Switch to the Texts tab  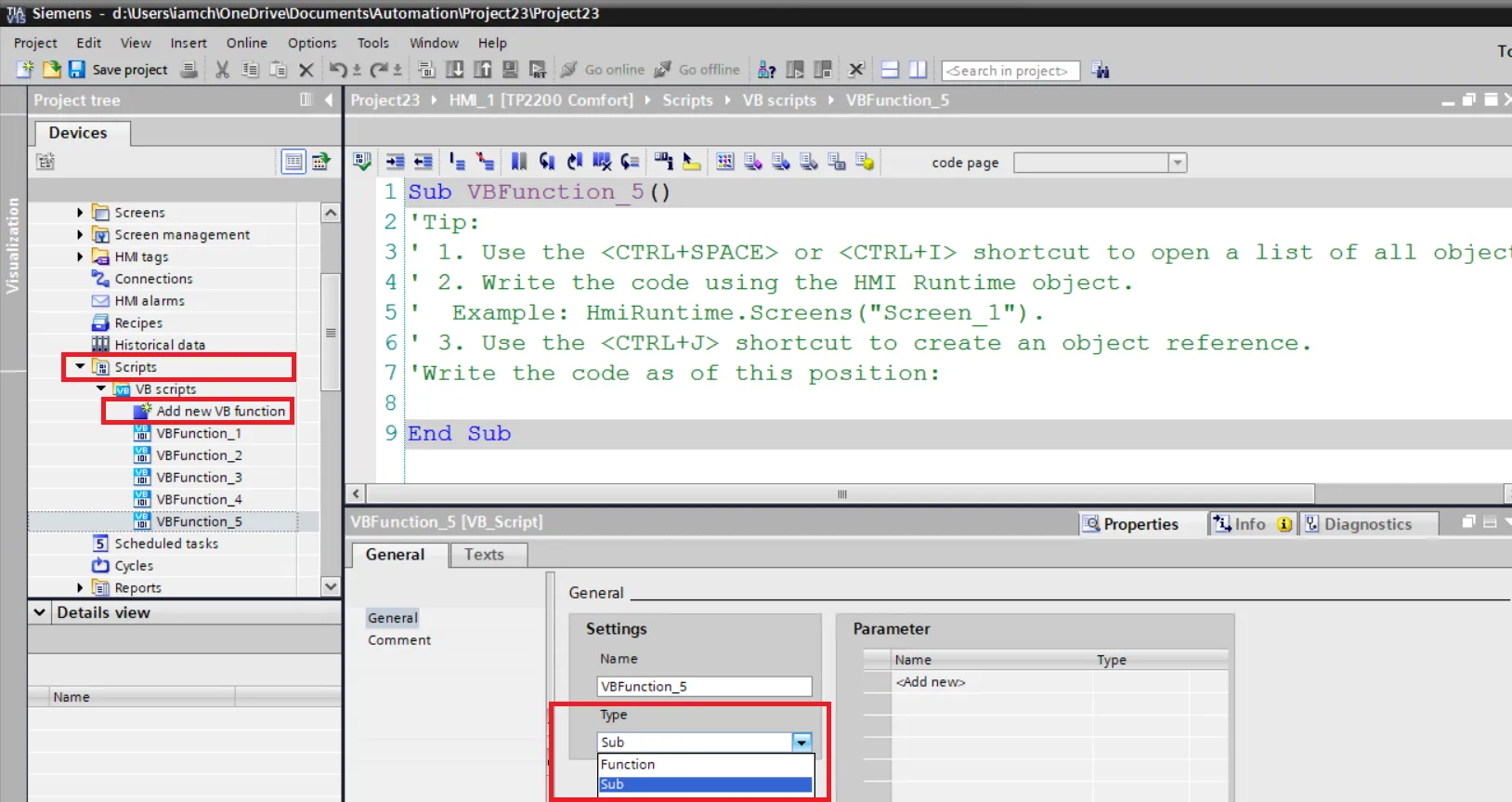(x=484, y=555)
